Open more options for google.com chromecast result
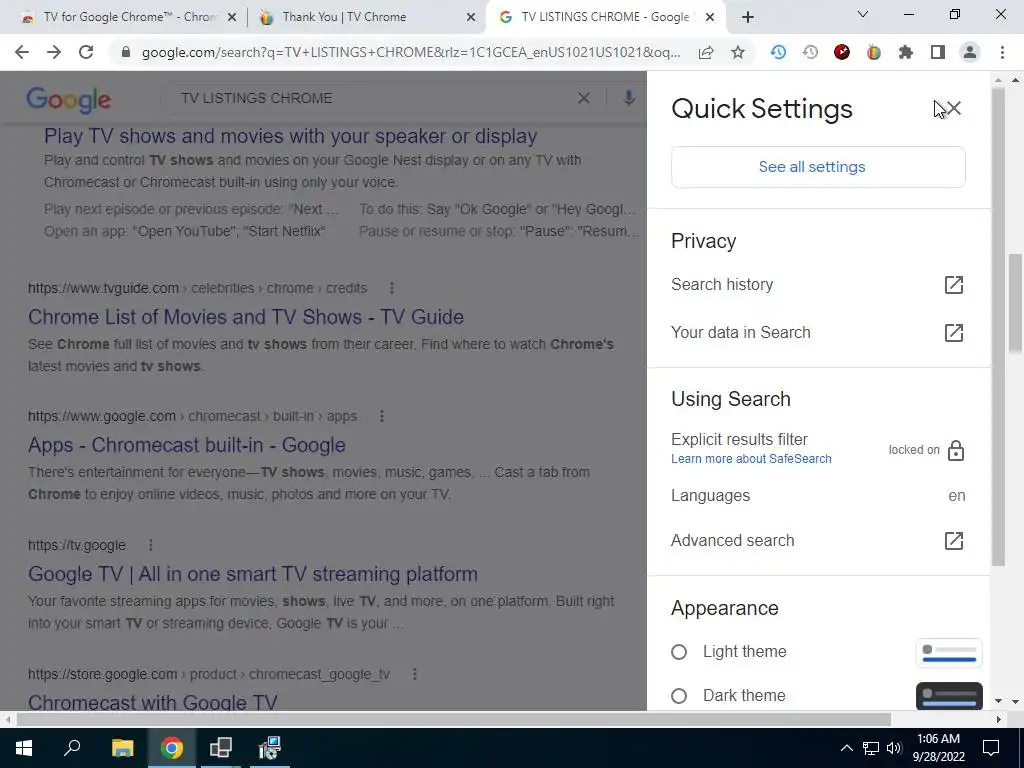Viewport: 1024px width, 768px height. (382, 416)
